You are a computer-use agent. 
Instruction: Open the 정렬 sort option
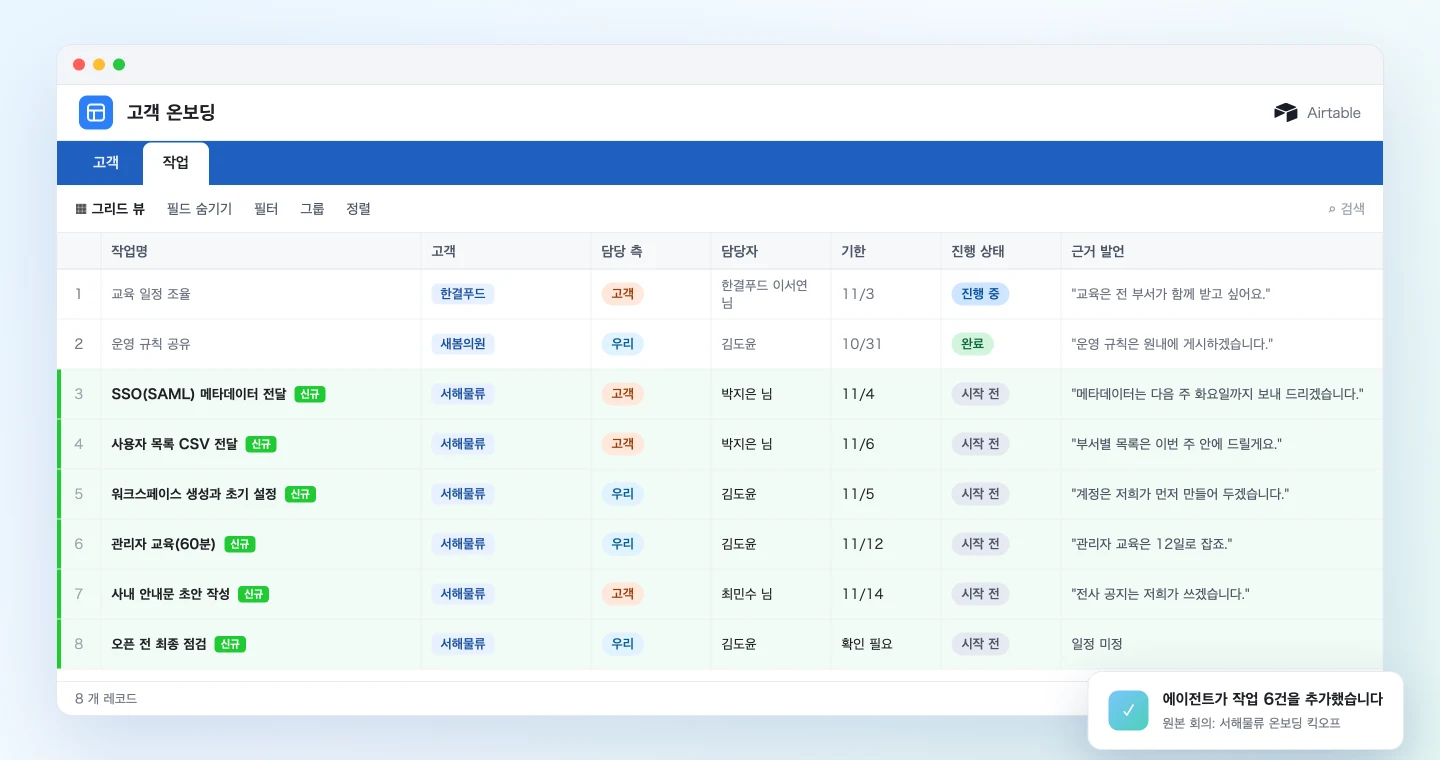click(358, 209)
